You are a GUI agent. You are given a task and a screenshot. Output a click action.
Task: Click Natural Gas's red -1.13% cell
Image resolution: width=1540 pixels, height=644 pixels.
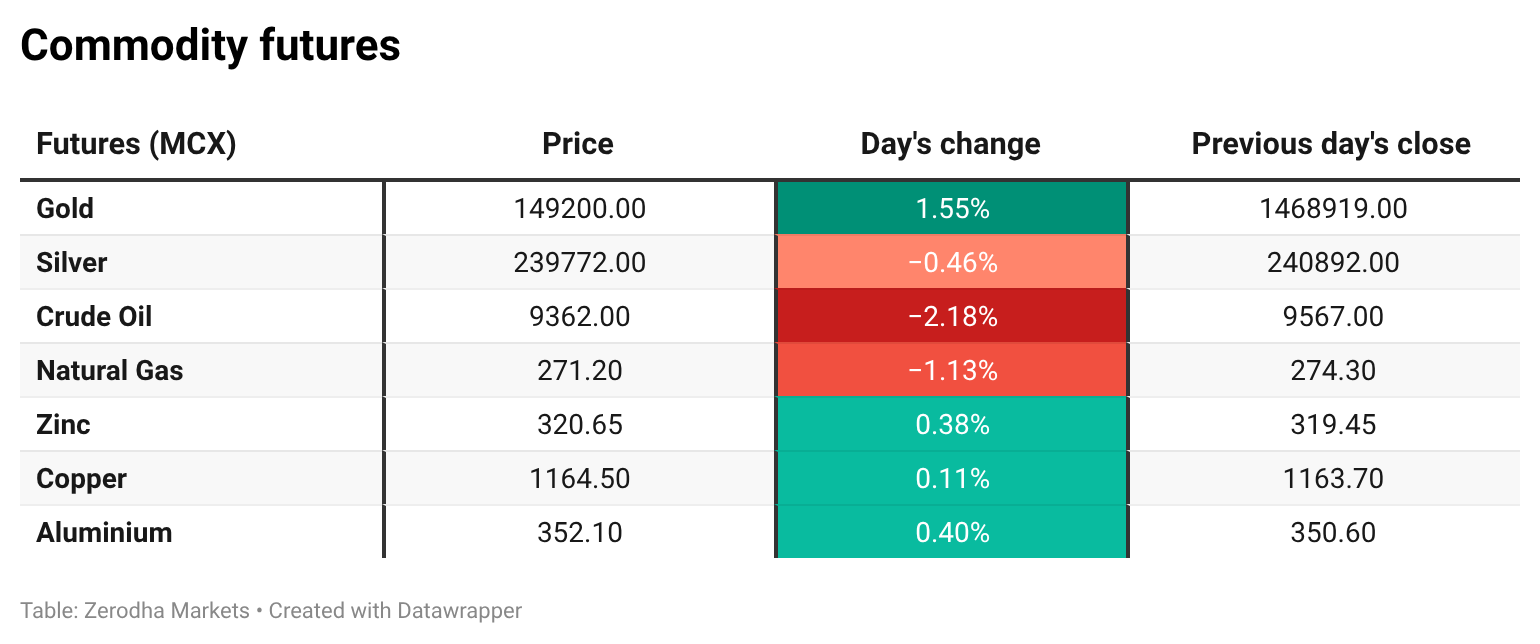pos(952,370)
